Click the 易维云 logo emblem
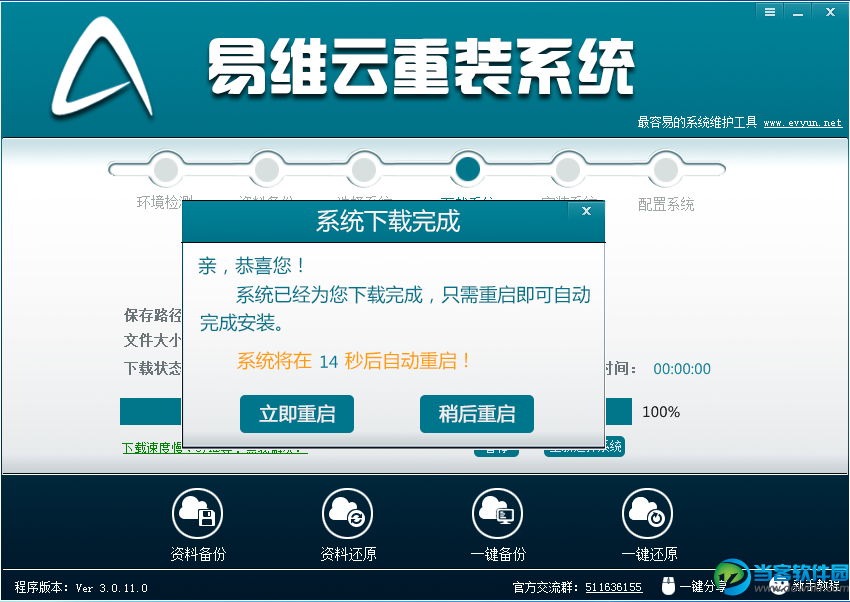The width and height of the screenshot is (850, 602). (102, 68)
